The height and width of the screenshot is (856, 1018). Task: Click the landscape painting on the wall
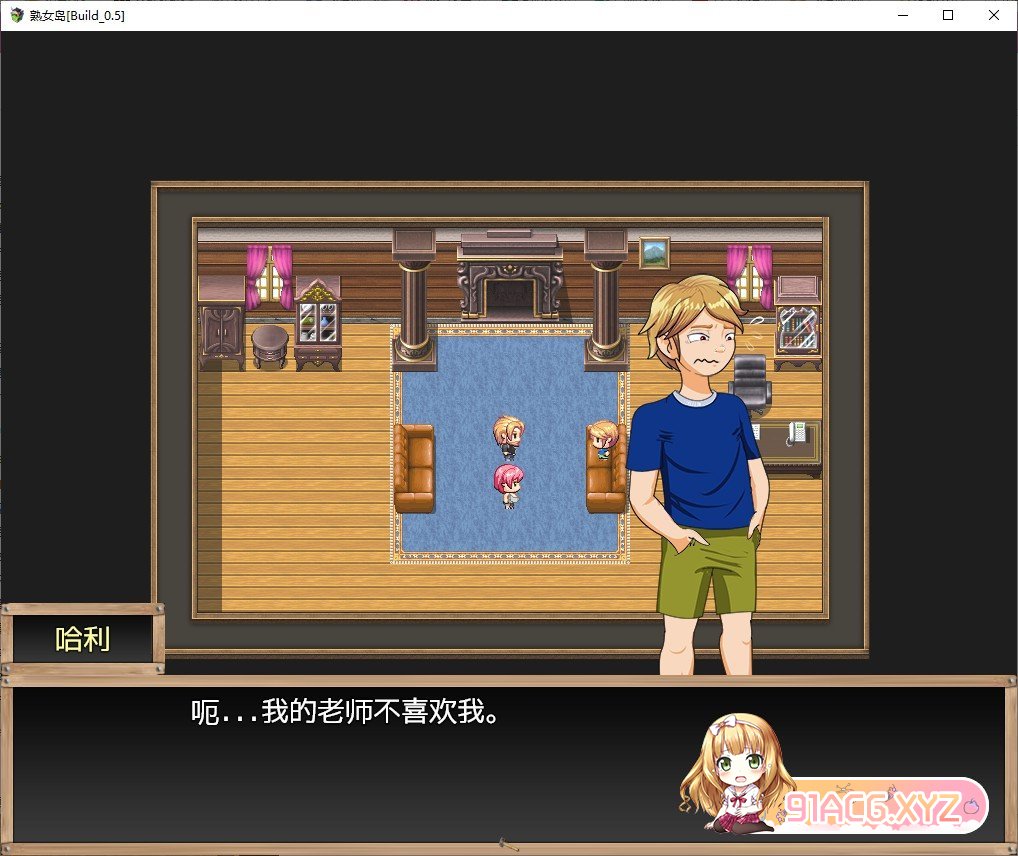[x=654, y=252]
